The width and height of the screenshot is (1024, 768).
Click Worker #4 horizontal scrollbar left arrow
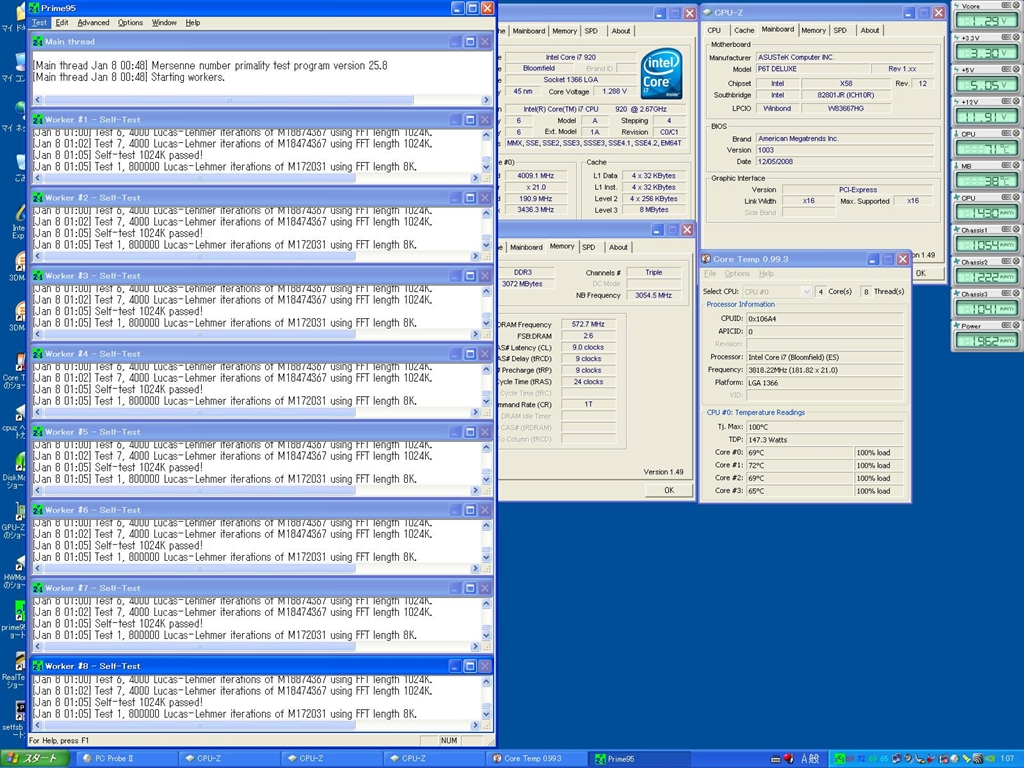38,413
